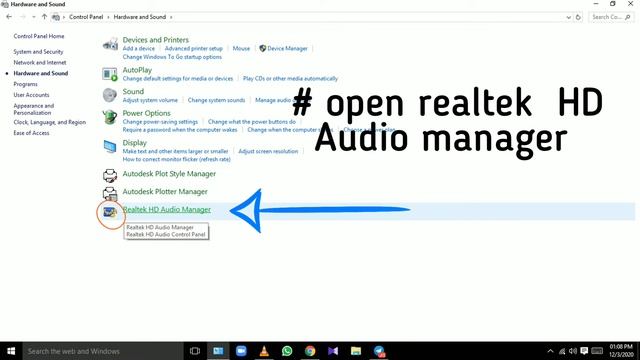This screenshot has height=360, width=640.
Task: Click Search the web and Windows box
Action: point(103,351)
